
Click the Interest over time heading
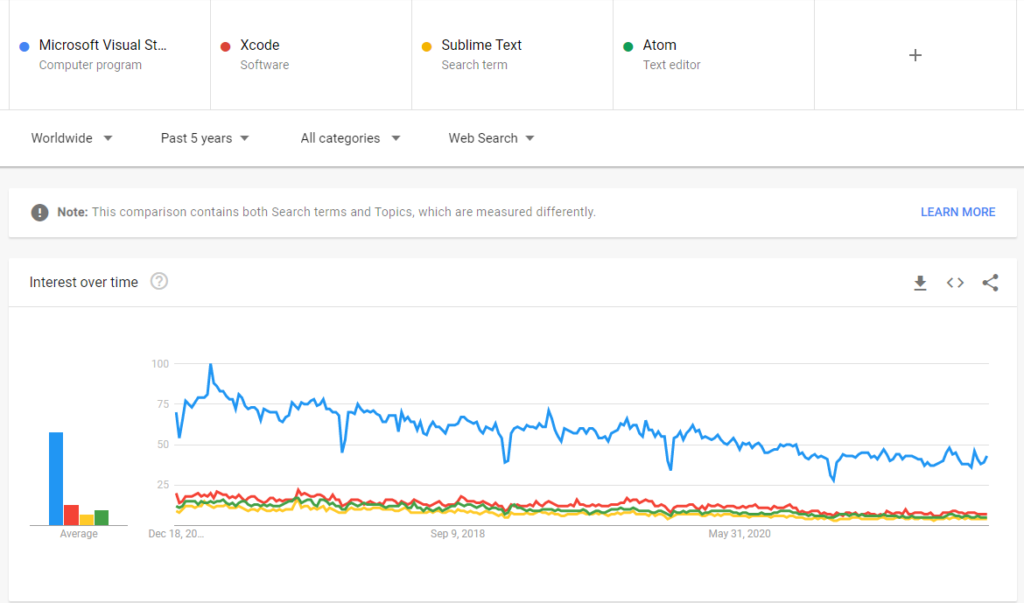84,282
